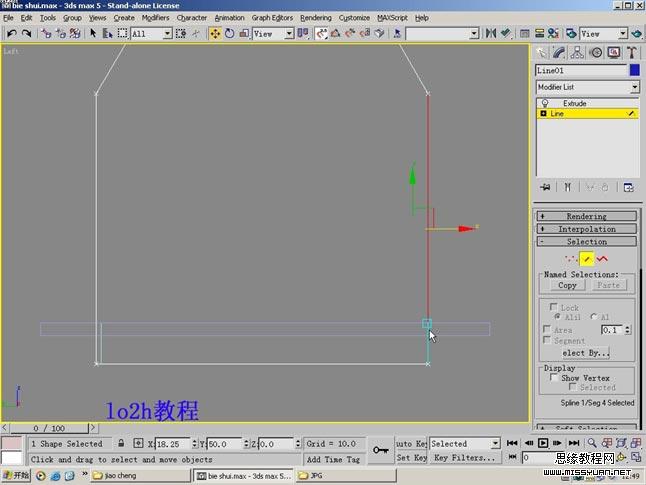Screen dimensions: 646x485
Task: Select the All radio button
Action: click(594, 316)
